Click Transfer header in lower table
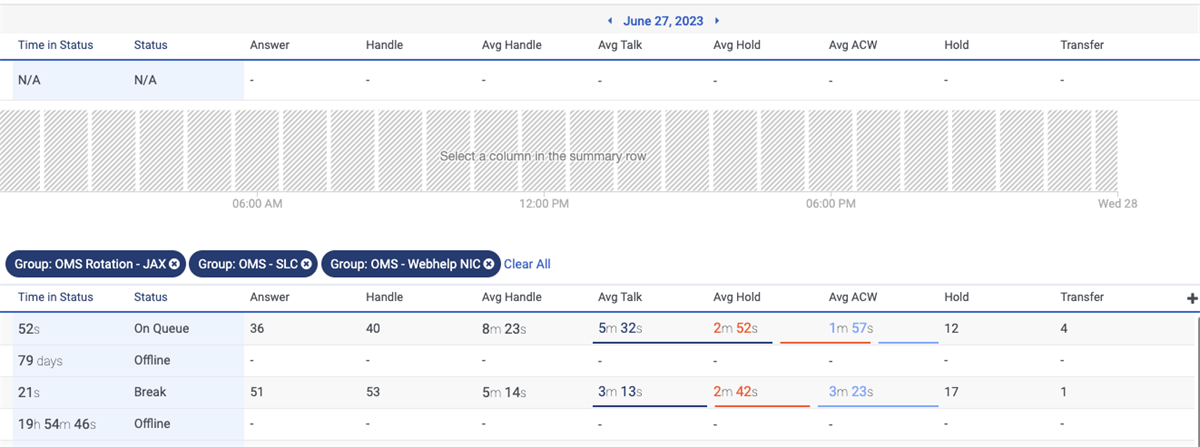The width and height of the screenshot is (1200, 447). [x=1082, y=297]
